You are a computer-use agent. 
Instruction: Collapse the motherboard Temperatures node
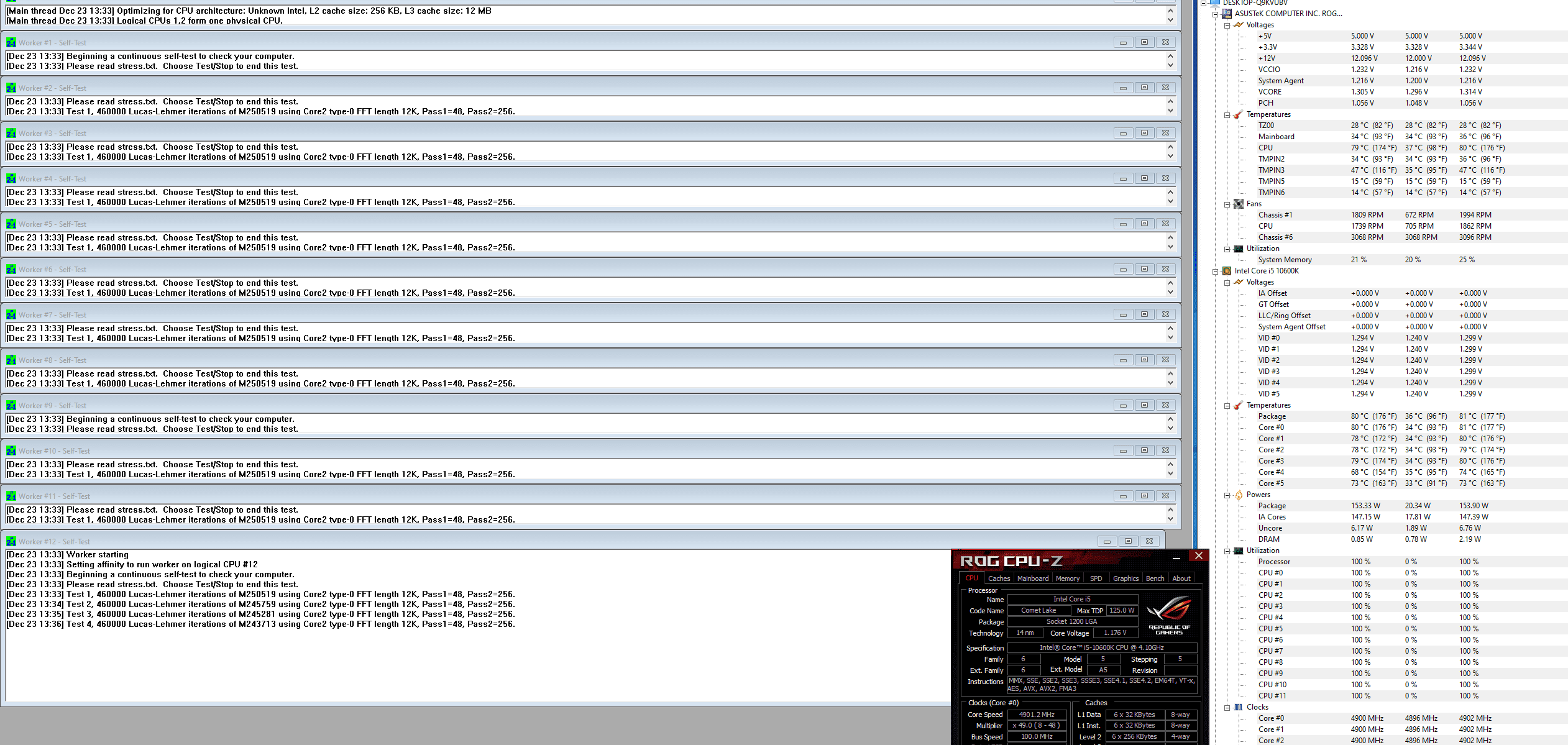click(1227, 115)
